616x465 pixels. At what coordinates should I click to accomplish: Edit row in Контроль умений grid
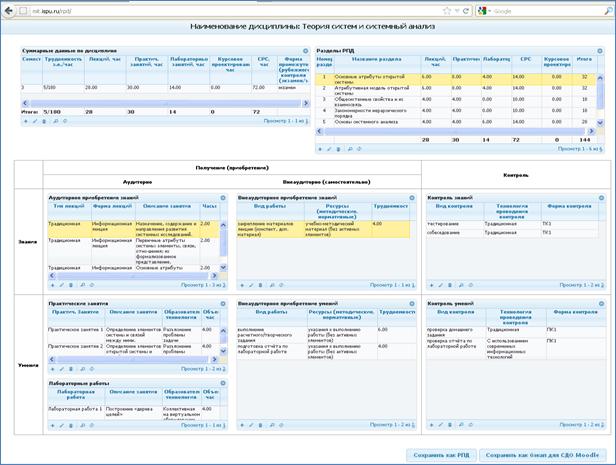(441, 425)
